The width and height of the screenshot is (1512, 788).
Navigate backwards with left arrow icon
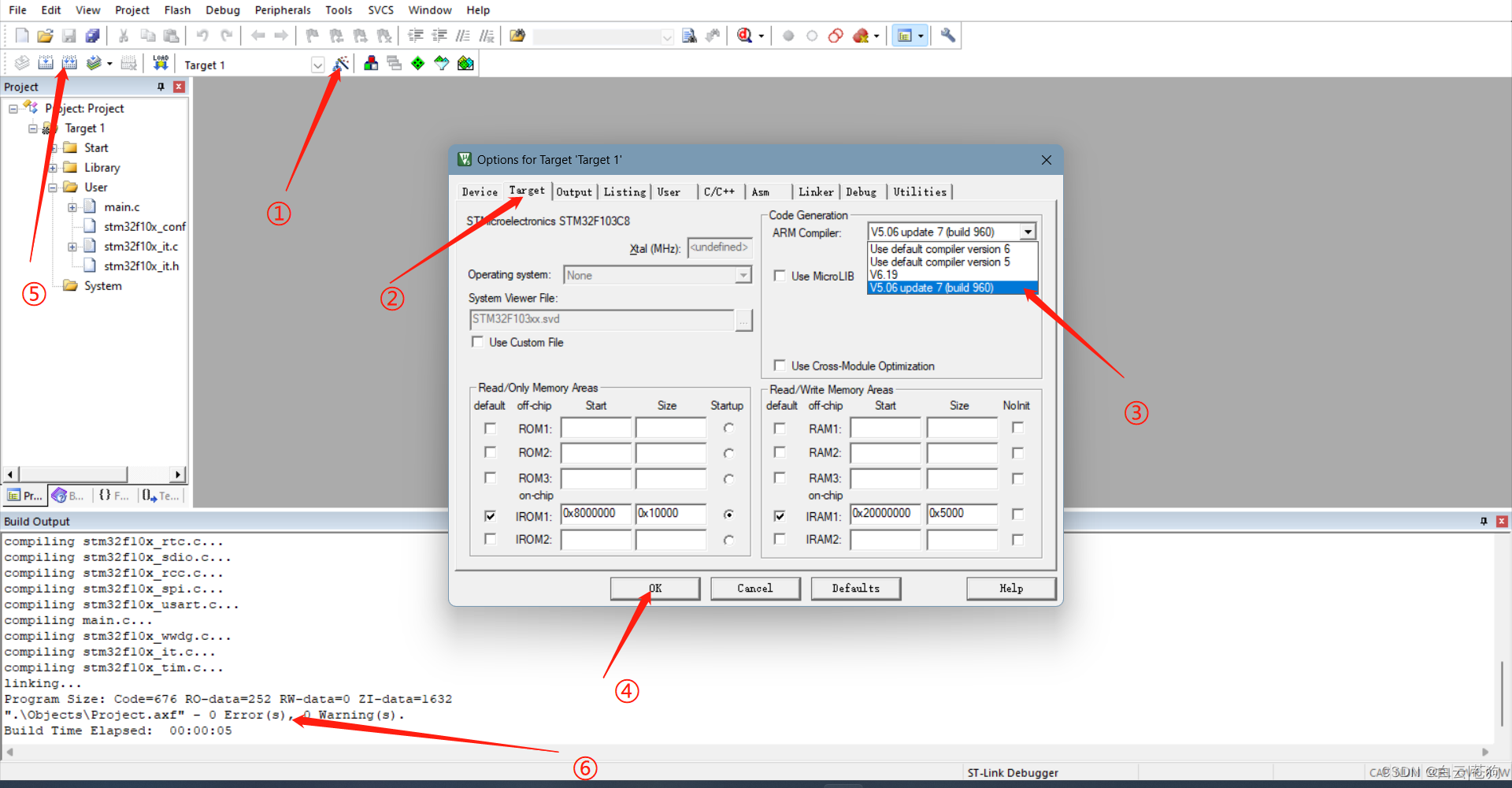[x=258, y=35]
